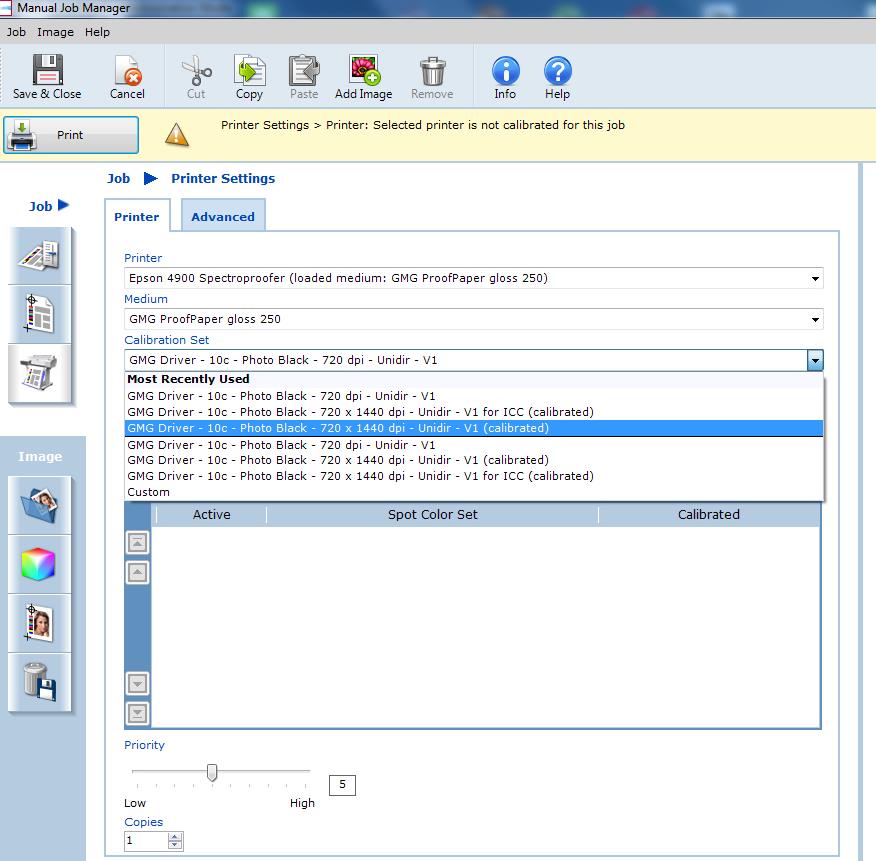Click move-to-top arrow button
This screenshot has width=876, height=861.
(137, 542)
